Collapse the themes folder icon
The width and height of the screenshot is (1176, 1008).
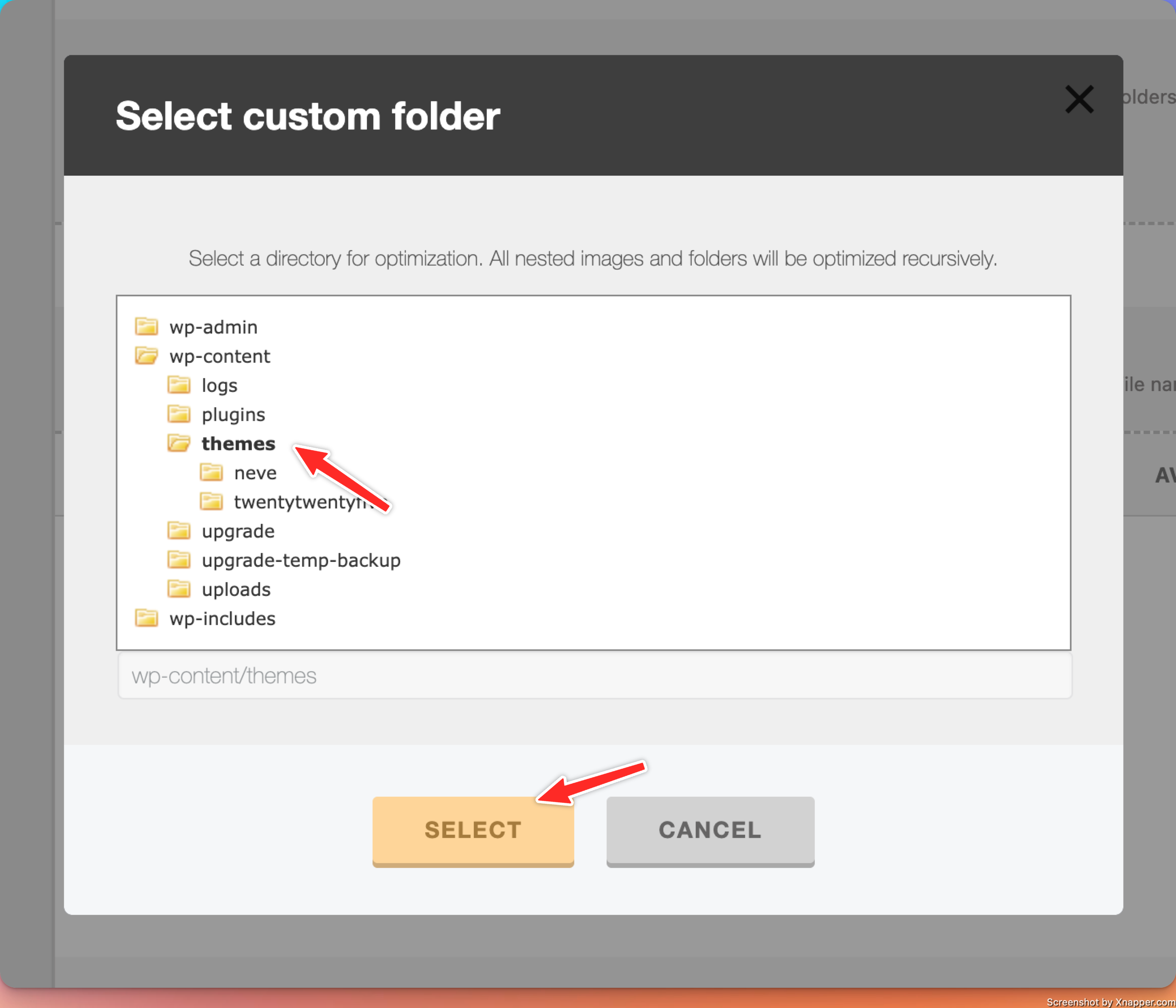click(x=179, y=444)
